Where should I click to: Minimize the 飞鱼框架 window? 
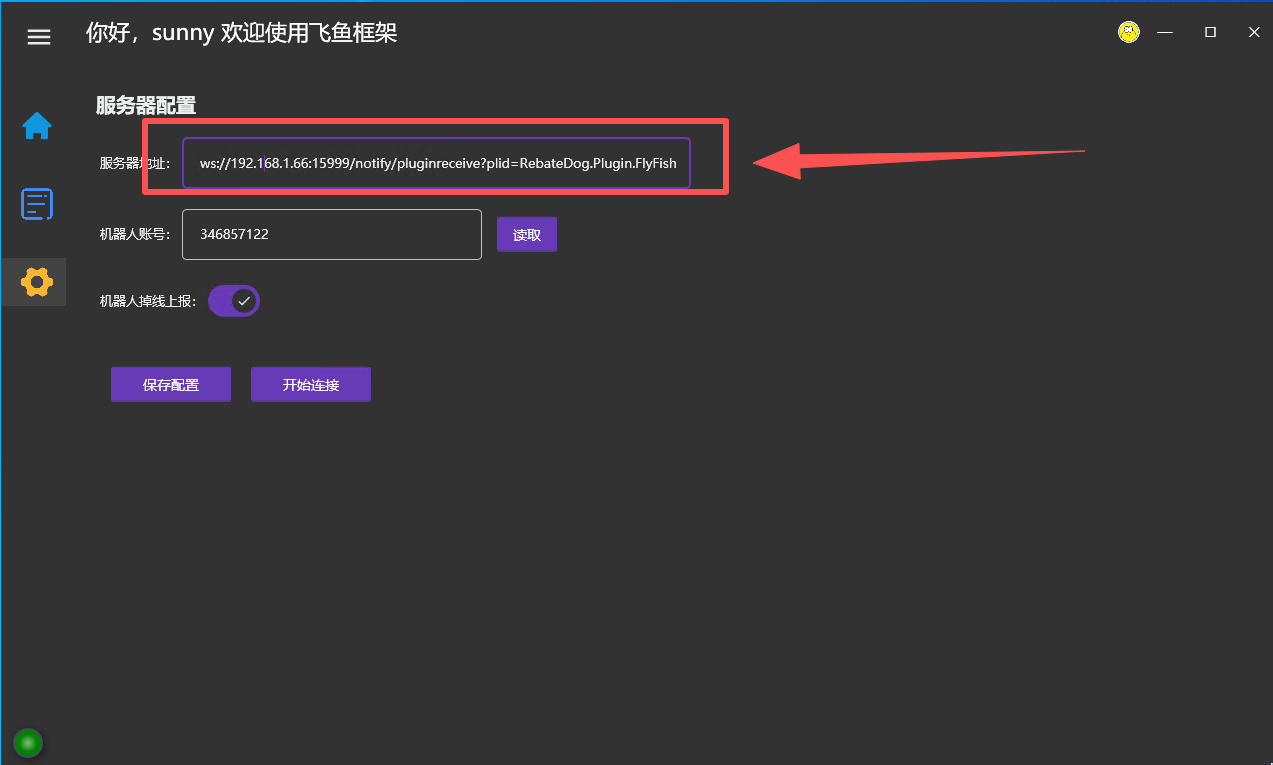click(1165, 33)
